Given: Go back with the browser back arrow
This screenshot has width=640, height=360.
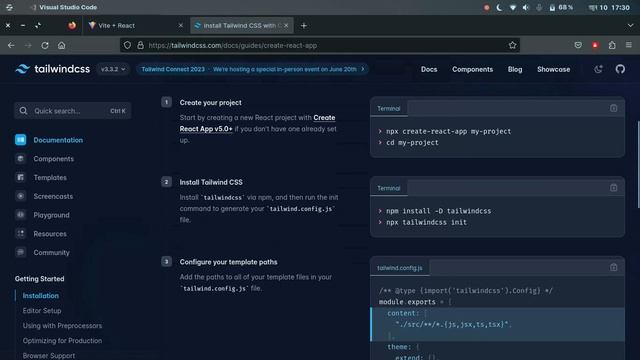Looking at the screenshot, I should (x=11, y=45).
